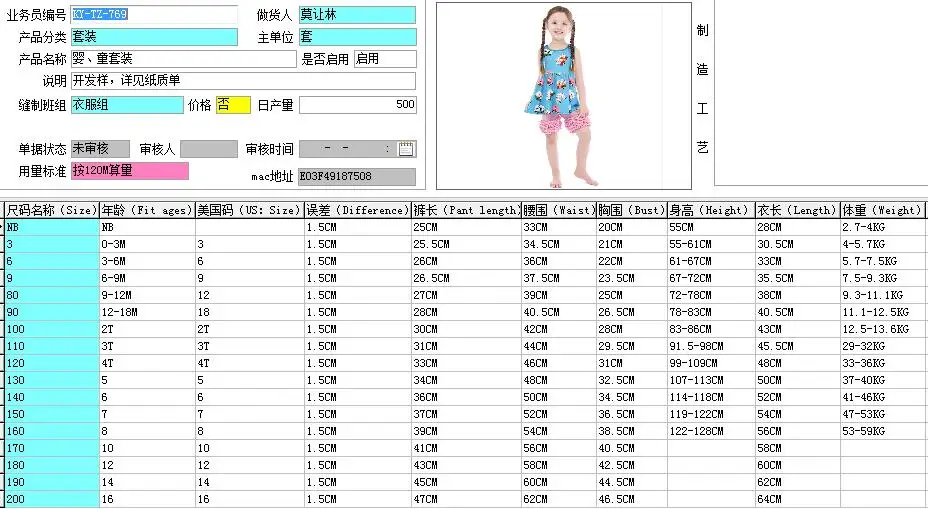Select size name cell 80
This screenshot has height=509, width=928.
point(52,295)
